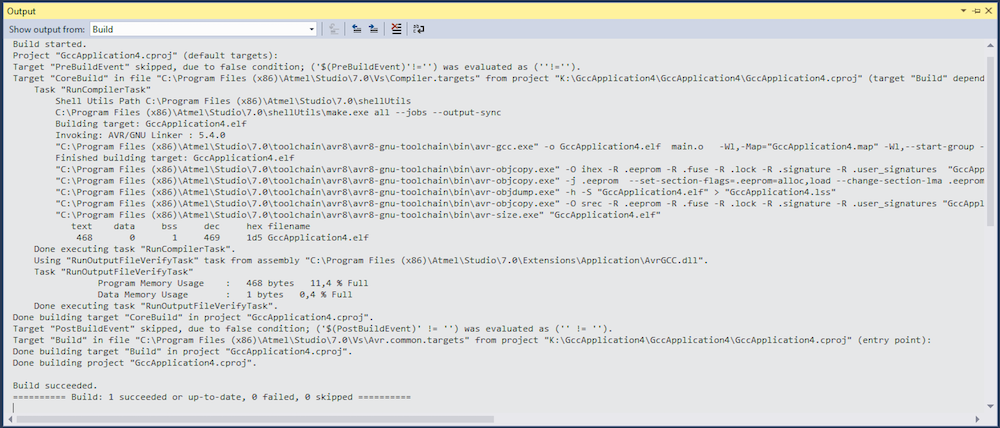The image size is (1000, 428).
Task: Click the vertical scrollbar up arrow
Action: point(990,44)
